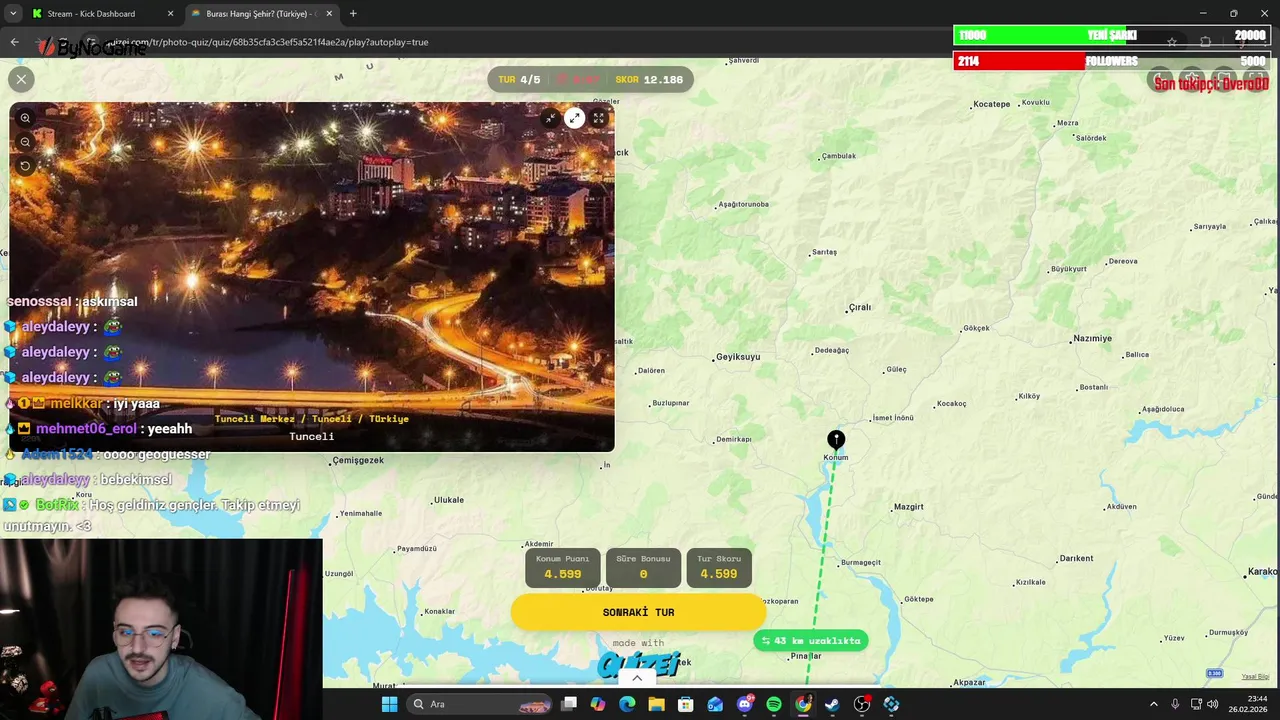Zoom out of the Tunceli photo

[26, 142]
